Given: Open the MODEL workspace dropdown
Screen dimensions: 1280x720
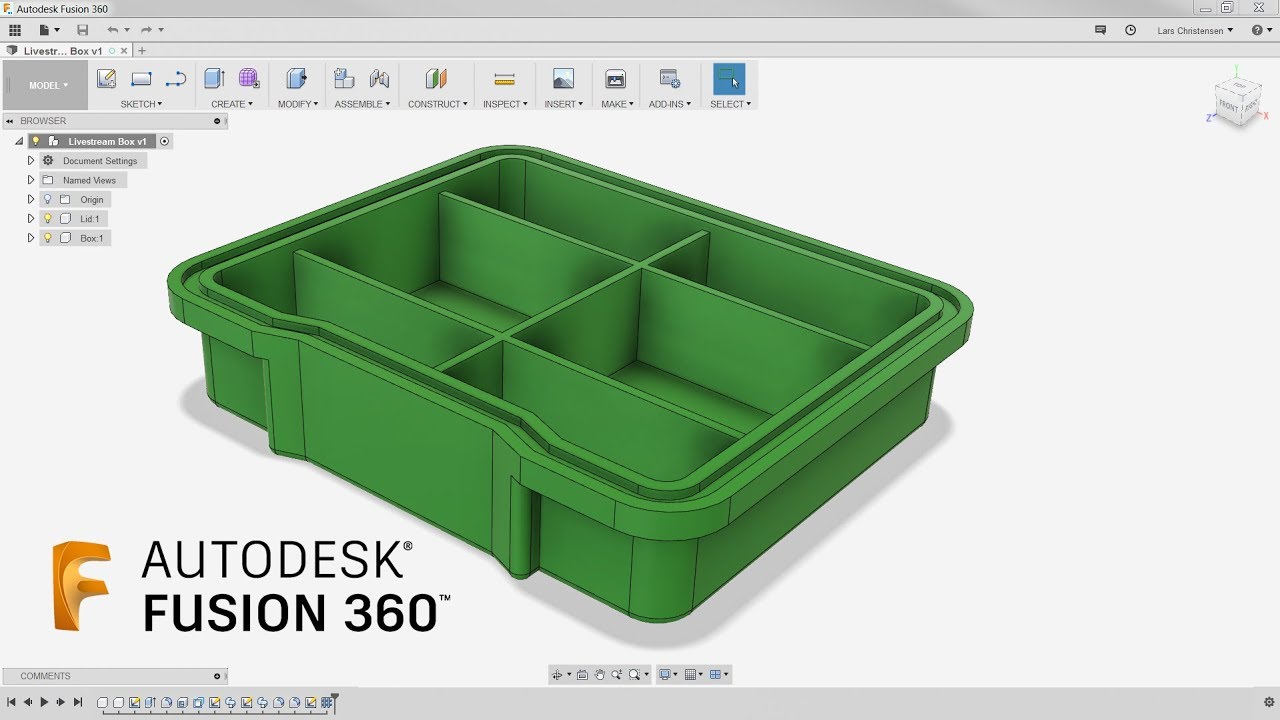Looking at the screenshot, I should click(48, 85).
